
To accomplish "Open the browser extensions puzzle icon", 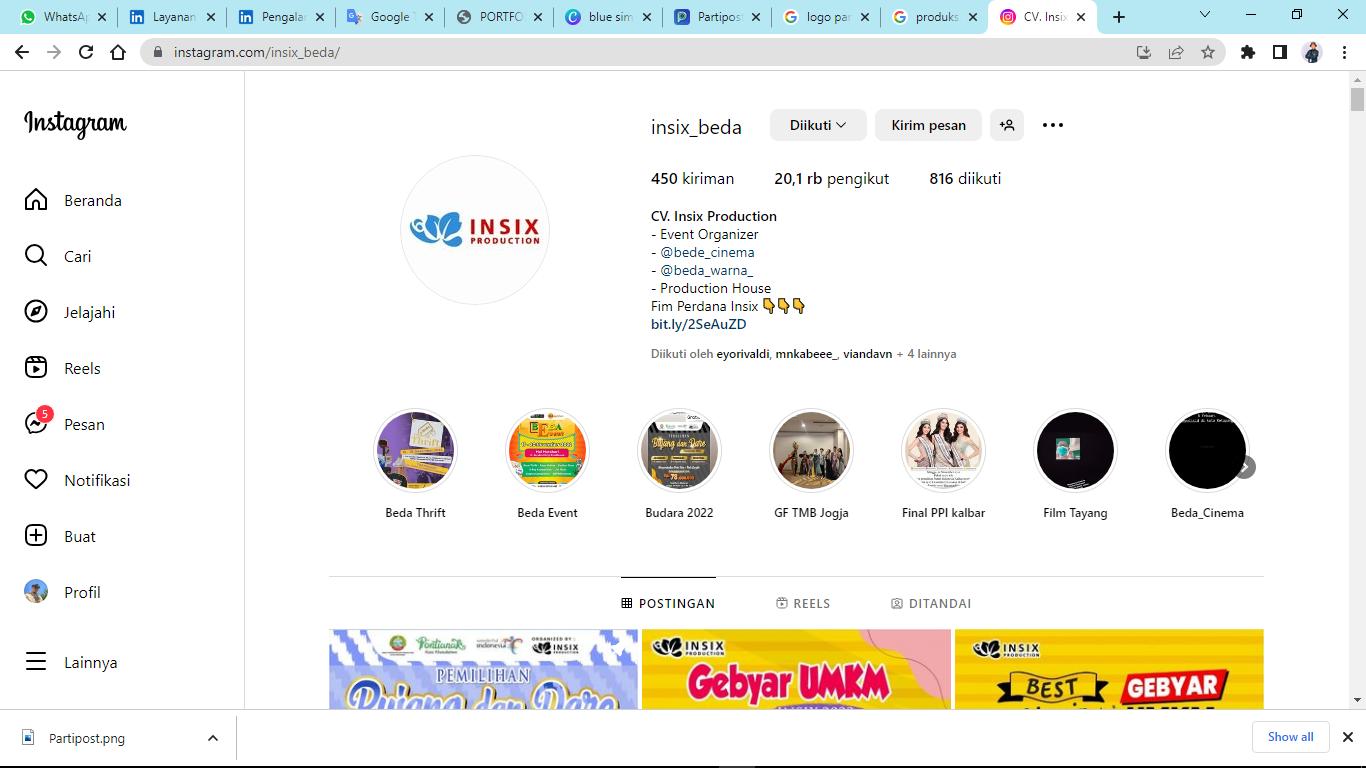I will 1248,52.
